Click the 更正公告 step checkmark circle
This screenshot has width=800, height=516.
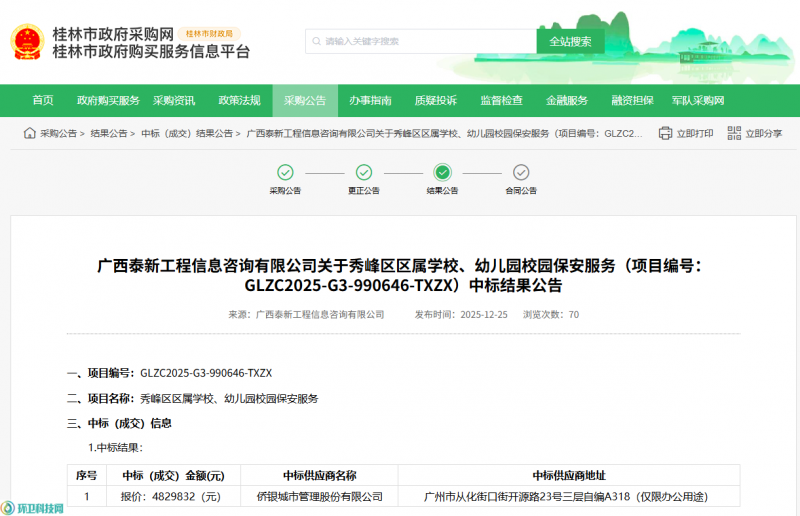pyautogui.click(x=364, y=172)
